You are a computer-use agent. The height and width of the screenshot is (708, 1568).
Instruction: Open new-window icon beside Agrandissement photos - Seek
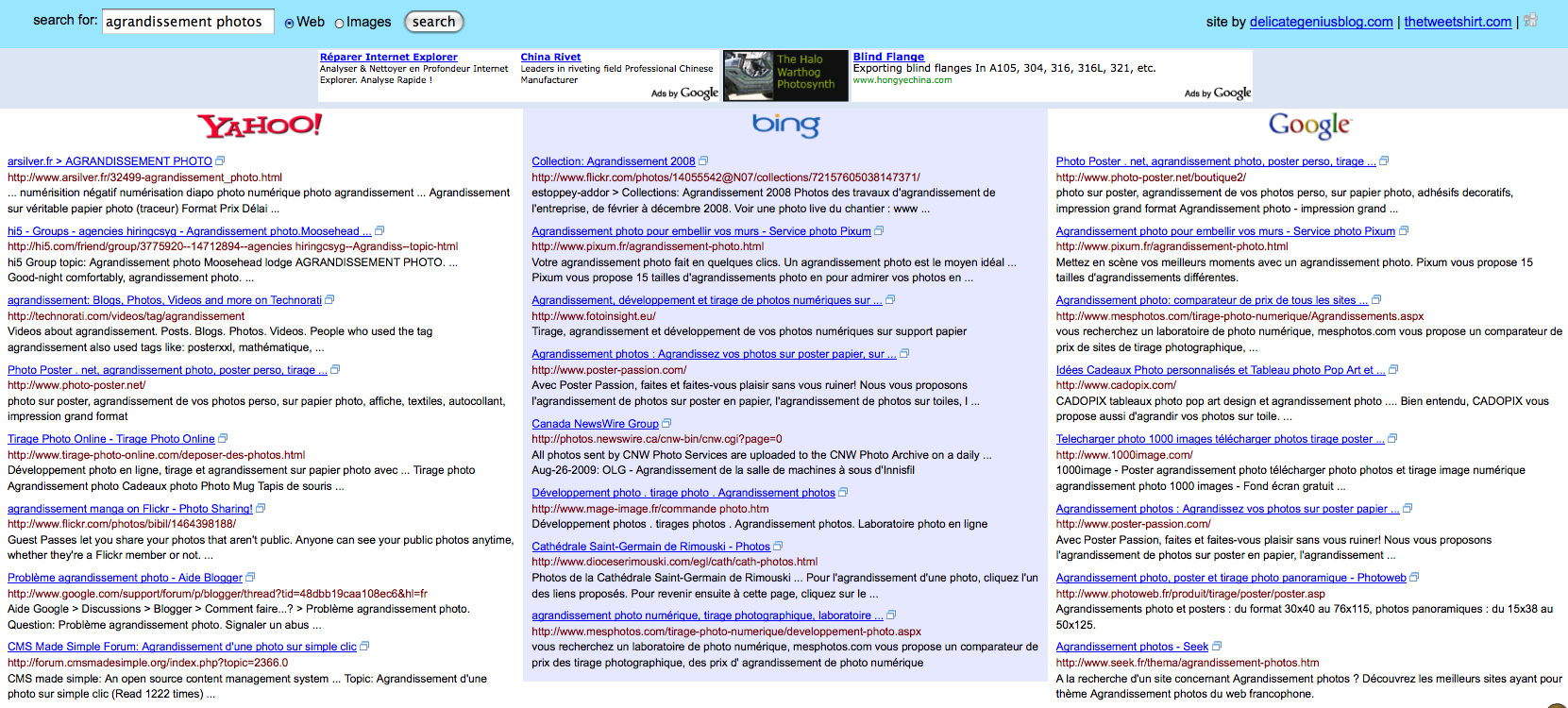(x=1217, y=647)
